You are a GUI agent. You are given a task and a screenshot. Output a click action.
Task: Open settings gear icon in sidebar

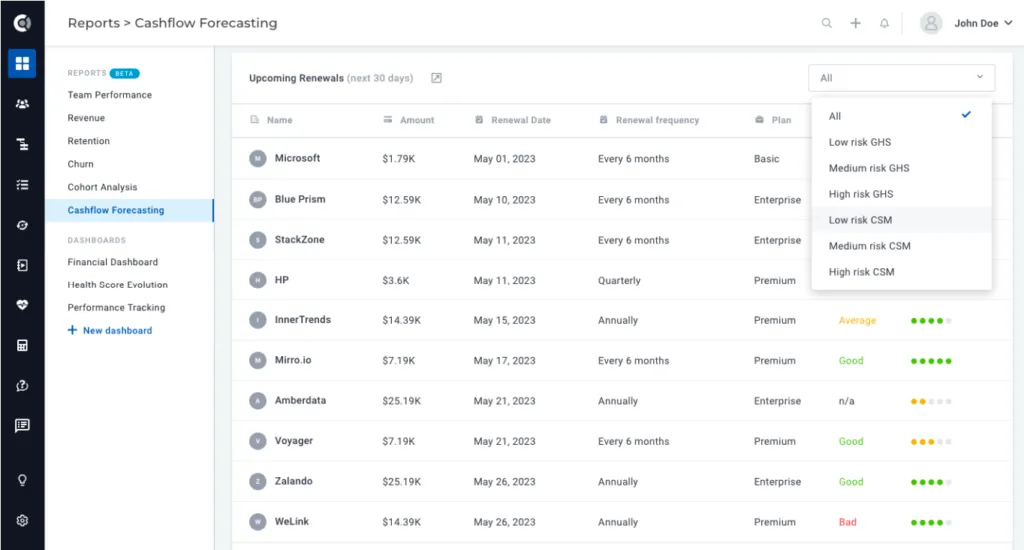(x=22, y=521)
